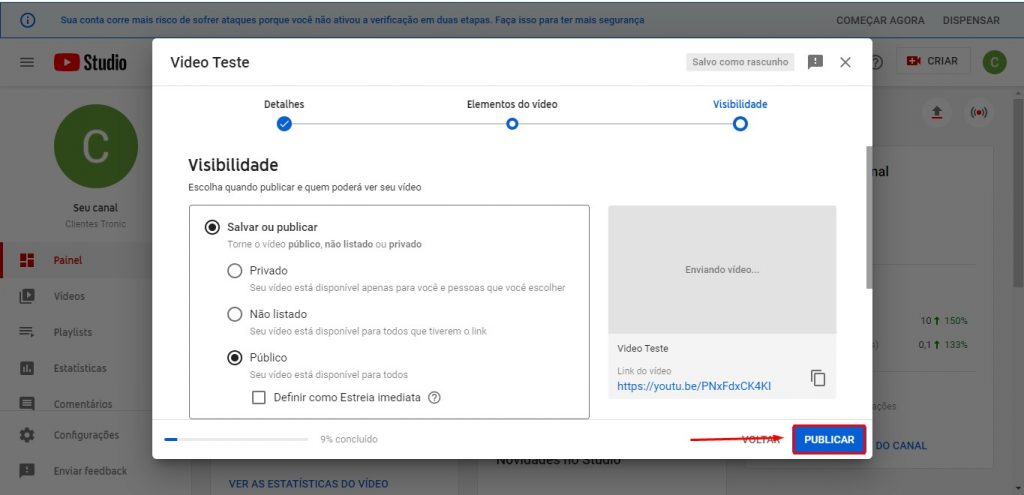Click DISPENSAR in the security banner
Image resolution: width=1024 pixels, height=495 pixels.
[969, 20]
